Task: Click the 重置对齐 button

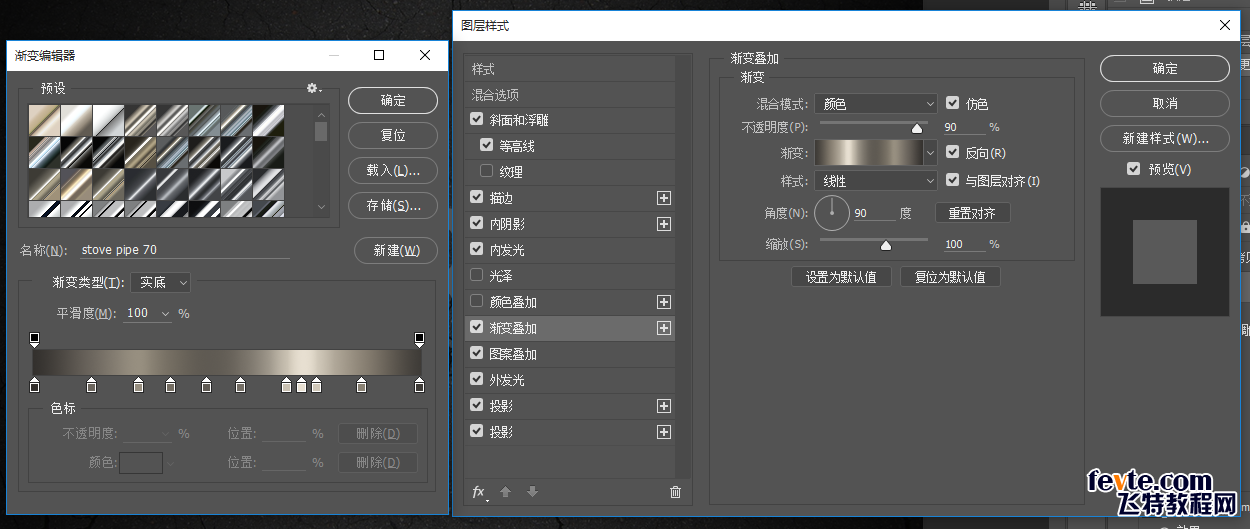Action: coord(973,213)
